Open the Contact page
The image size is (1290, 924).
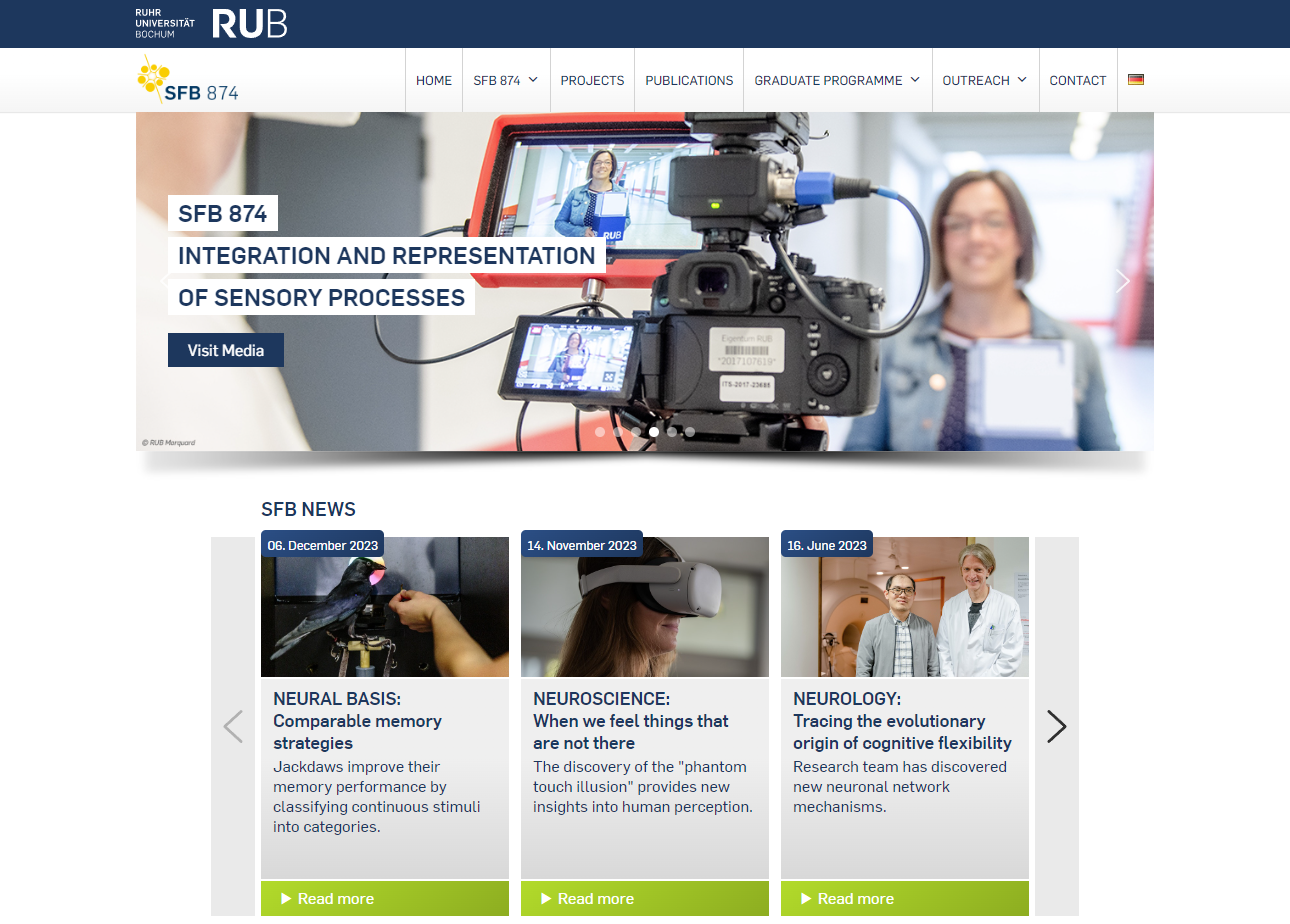(x=1077, y=80)
